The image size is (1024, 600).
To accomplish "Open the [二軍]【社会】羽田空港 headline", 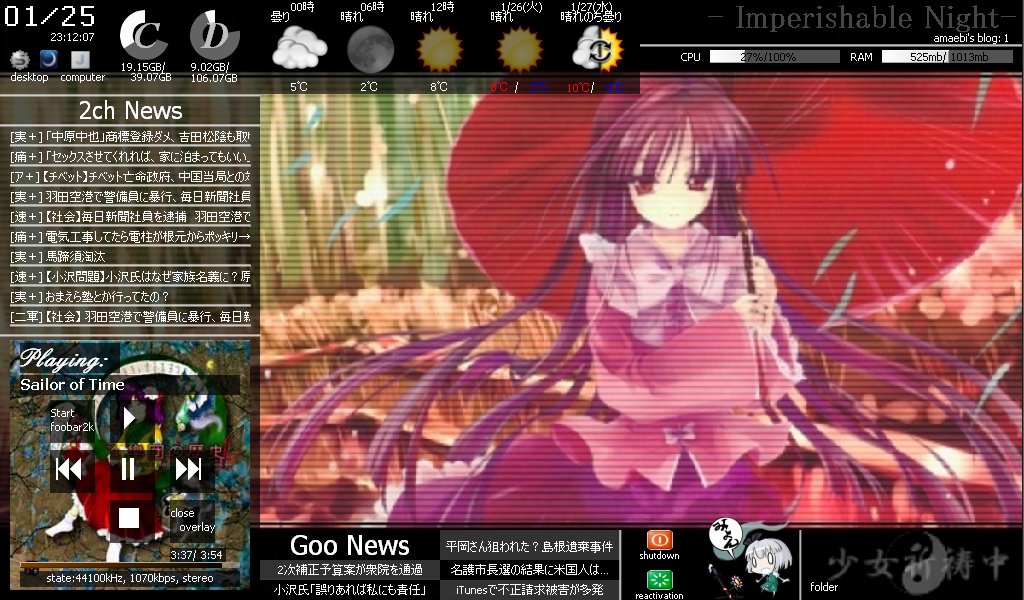I will [130, 317].
